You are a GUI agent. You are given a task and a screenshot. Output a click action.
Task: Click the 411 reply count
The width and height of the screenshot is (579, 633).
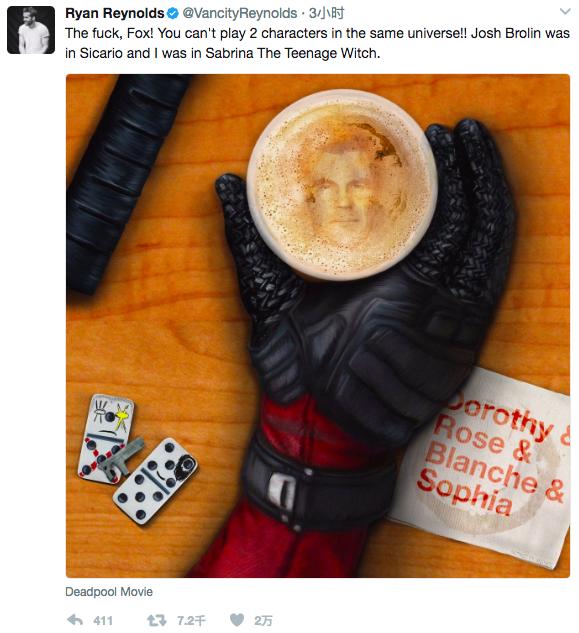pos(103,620)
